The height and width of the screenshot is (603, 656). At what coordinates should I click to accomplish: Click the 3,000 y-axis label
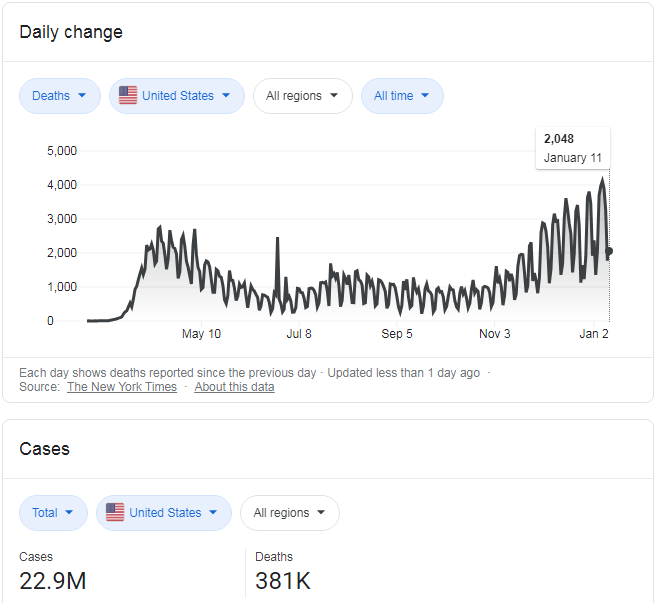pyautogui.click(x=62, y=219)
